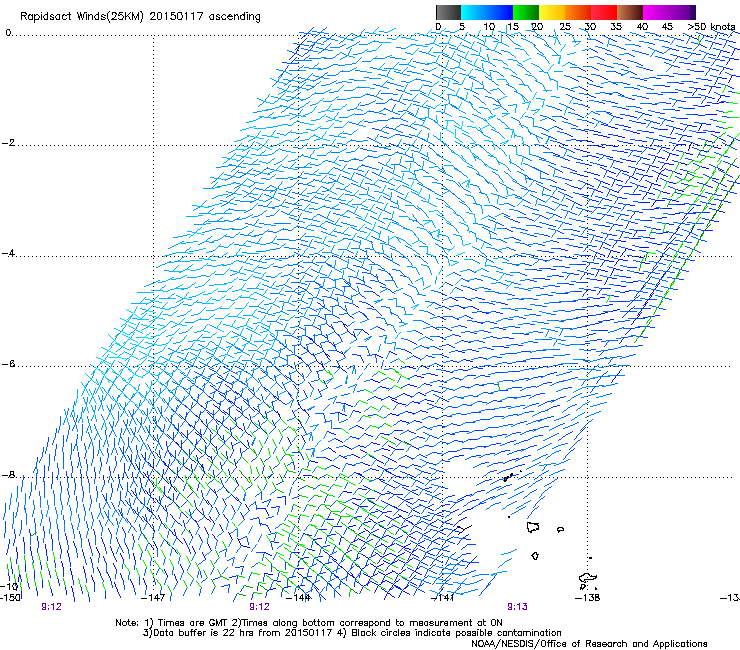
Task: Select the '-2' latitude axis label
Action: (8, 143)
